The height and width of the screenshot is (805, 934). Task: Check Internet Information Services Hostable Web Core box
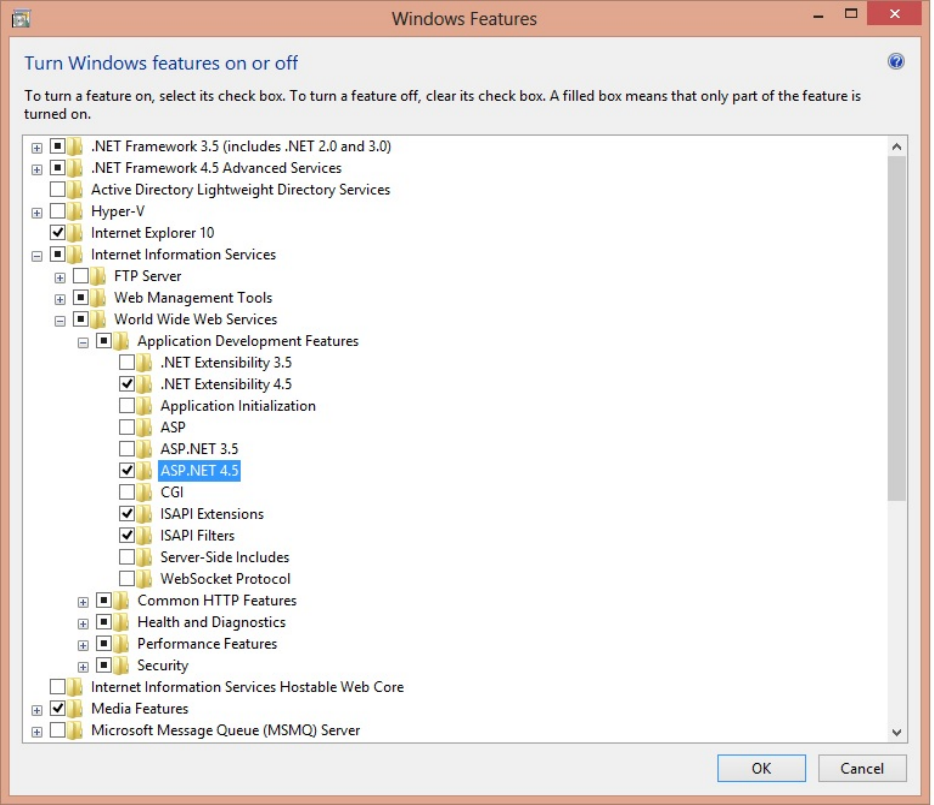[x=58, y=686]
